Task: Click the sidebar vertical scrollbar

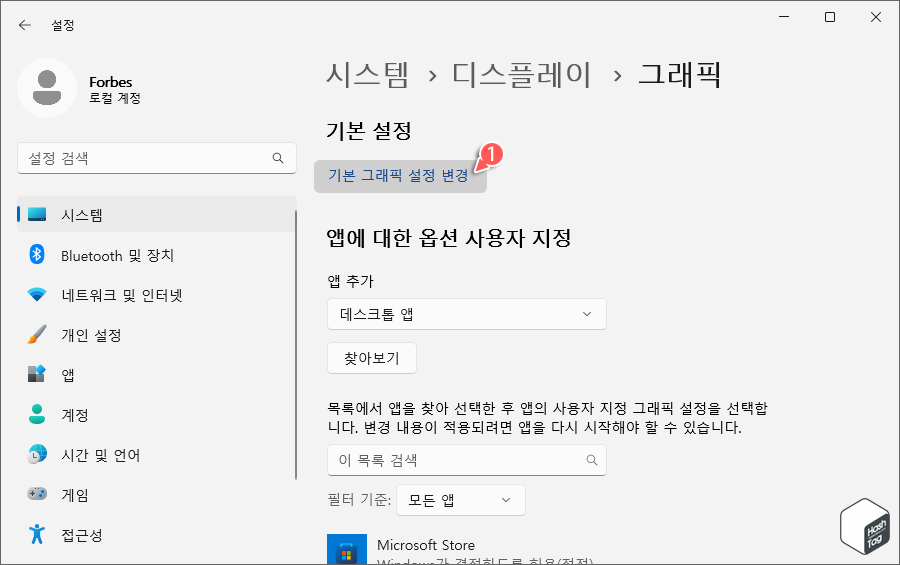Action: 296,345
